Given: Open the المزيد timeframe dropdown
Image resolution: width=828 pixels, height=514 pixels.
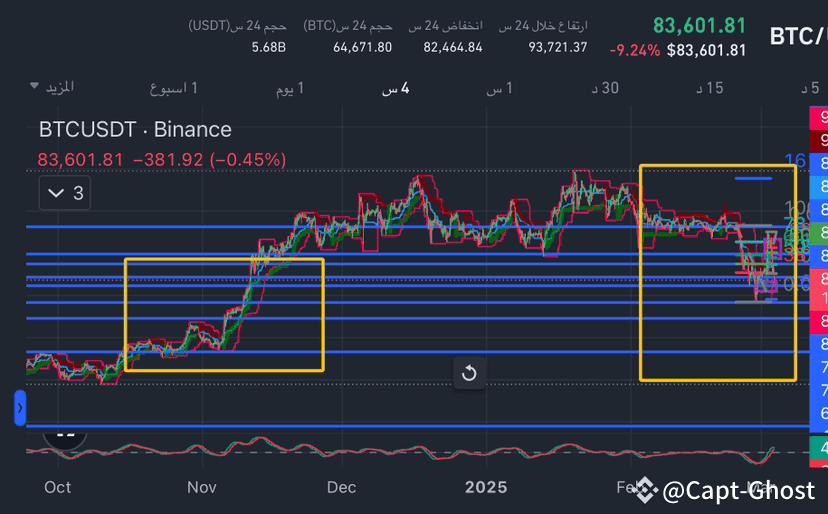Looking at the screenshot, I should 52,87.
